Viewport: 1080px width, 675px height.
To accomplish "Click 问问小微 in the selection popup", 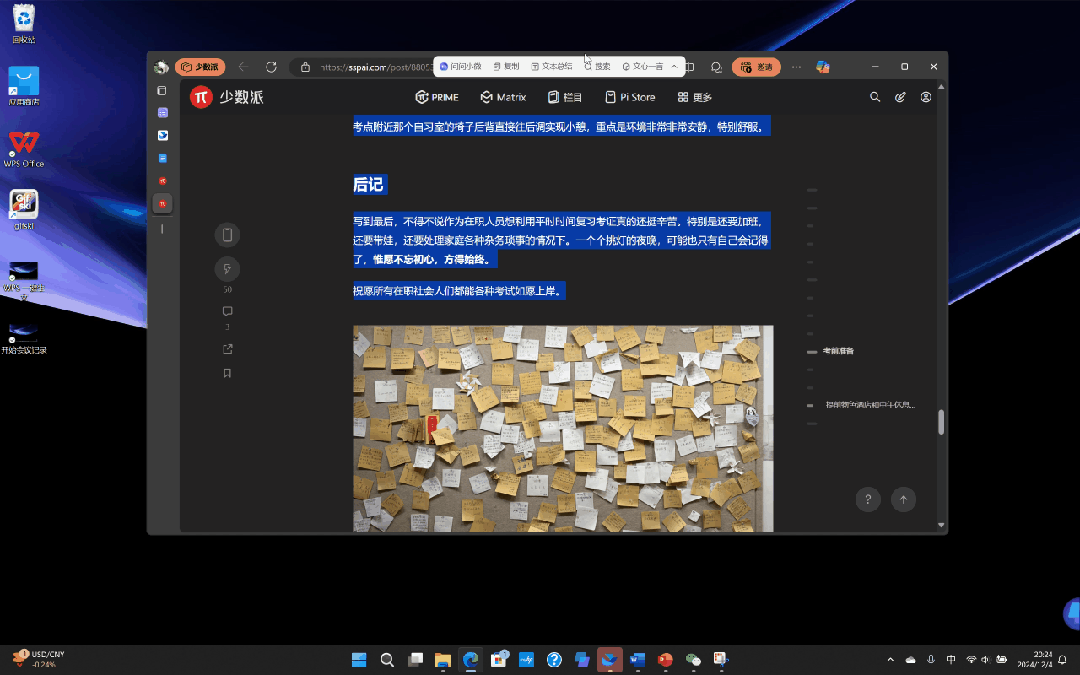I will click(x=461, y=67).
